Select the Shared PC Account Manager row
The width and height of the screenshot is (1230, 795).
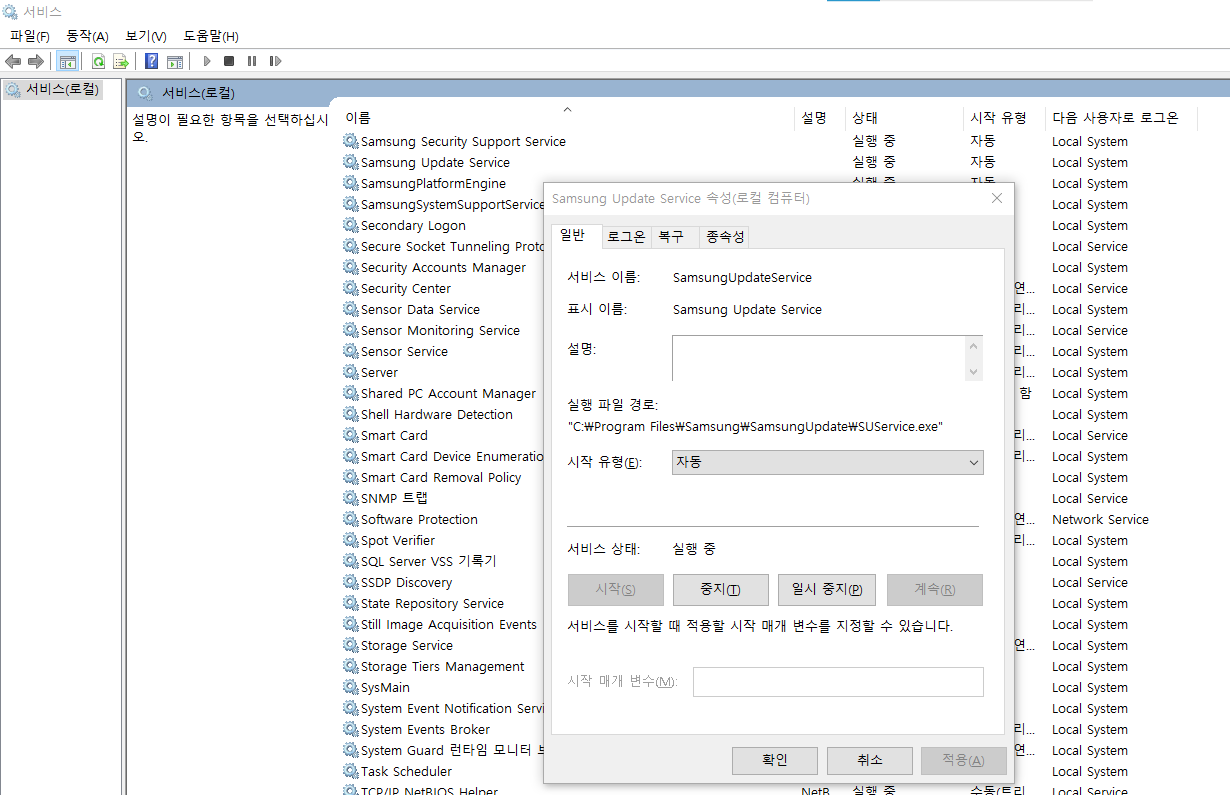(x=448, y=393)
